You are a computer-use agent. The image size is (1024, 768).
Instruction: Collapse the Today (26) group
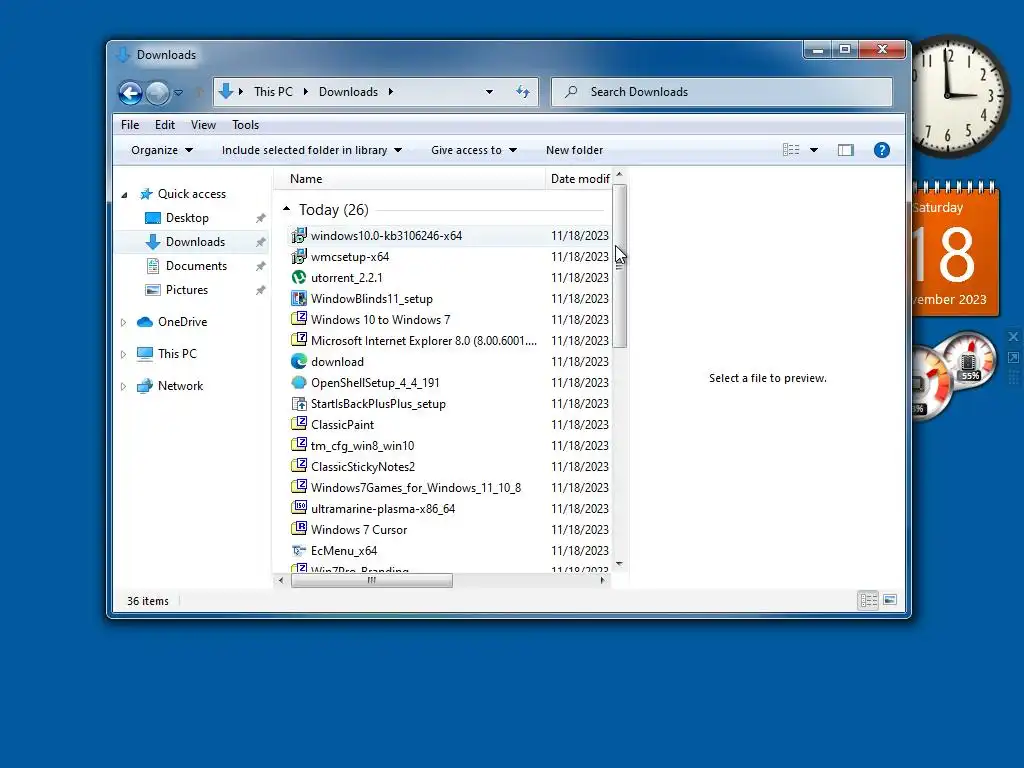(x=286, y=209)
